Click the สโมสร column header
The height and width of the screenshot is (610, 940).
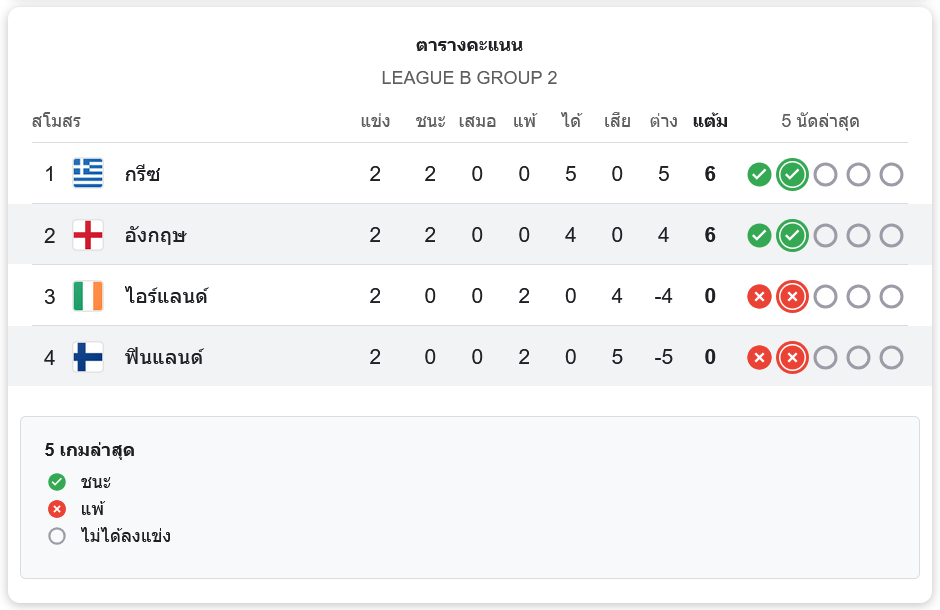[x=56, y=121]
